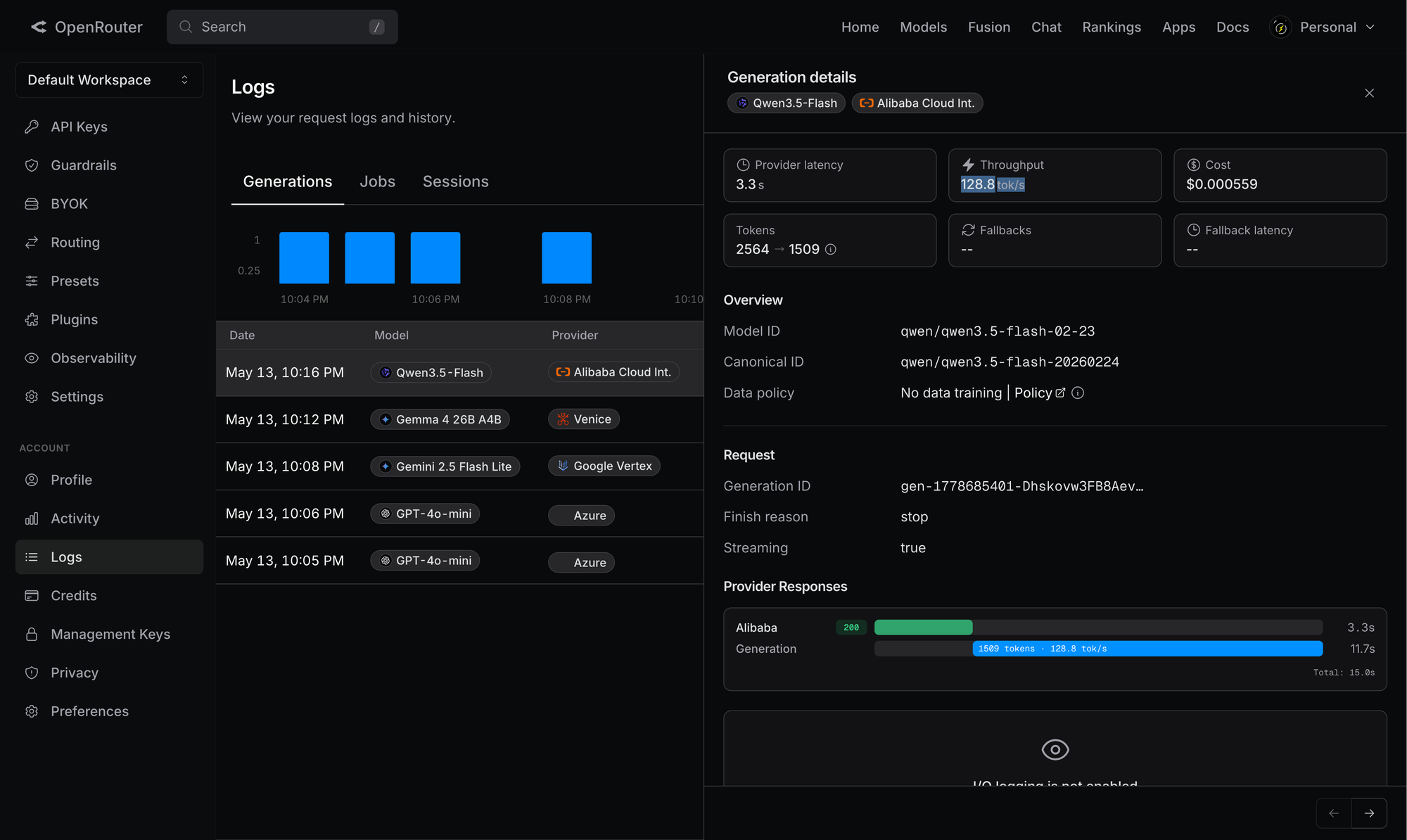Click the Fallbacks refresh icon
The image size is (1407, 840).
pyautogui.click(x=968, y=230)
